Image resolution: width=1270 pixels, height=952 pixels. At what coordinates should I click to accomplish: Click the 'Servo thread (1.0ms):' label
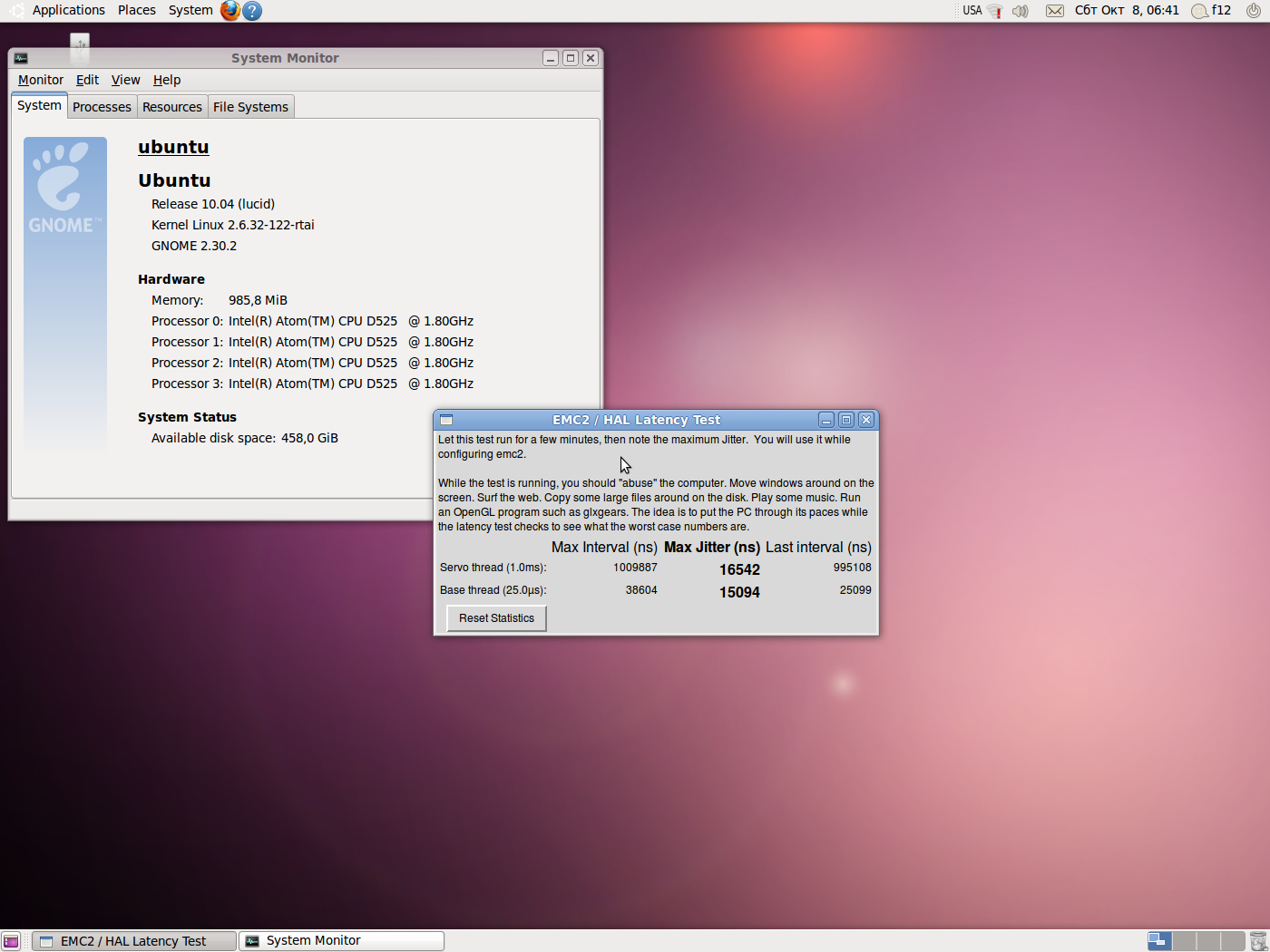(x=493, y=568)
